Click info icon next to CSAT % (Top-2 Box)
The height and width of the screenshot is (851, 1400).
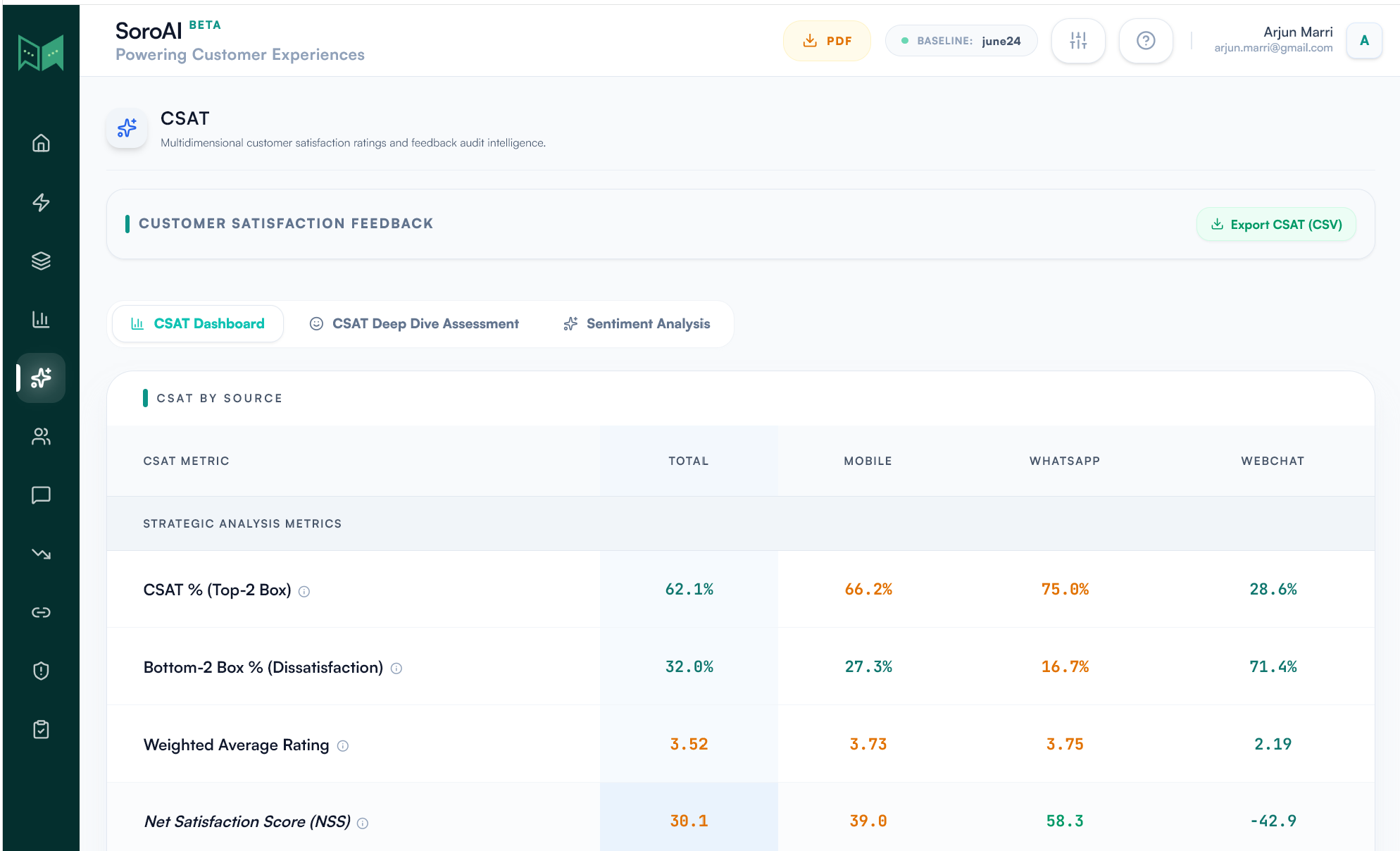304,592
